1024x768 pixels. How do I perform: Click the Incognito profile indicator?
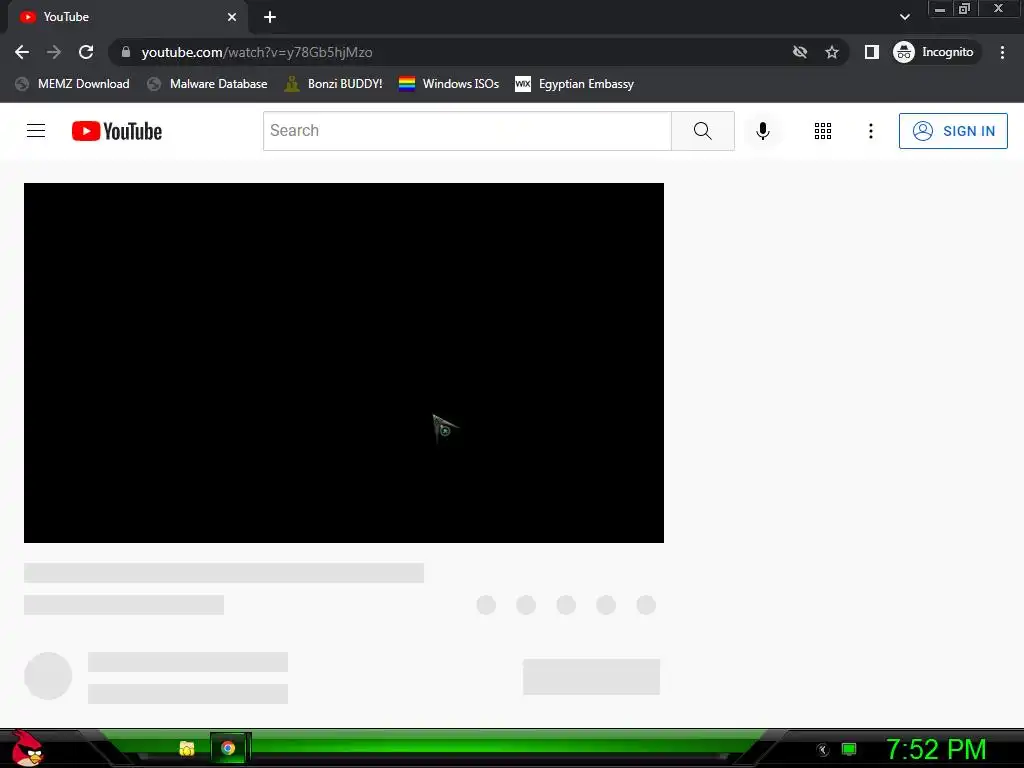(x=935, y=52)
